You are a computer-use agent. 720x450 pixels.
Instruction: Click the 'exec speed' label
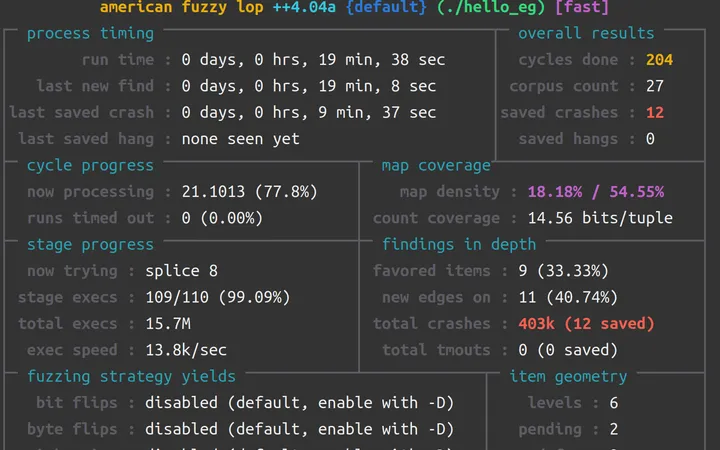pyautogui.click(x=72, y=350)
